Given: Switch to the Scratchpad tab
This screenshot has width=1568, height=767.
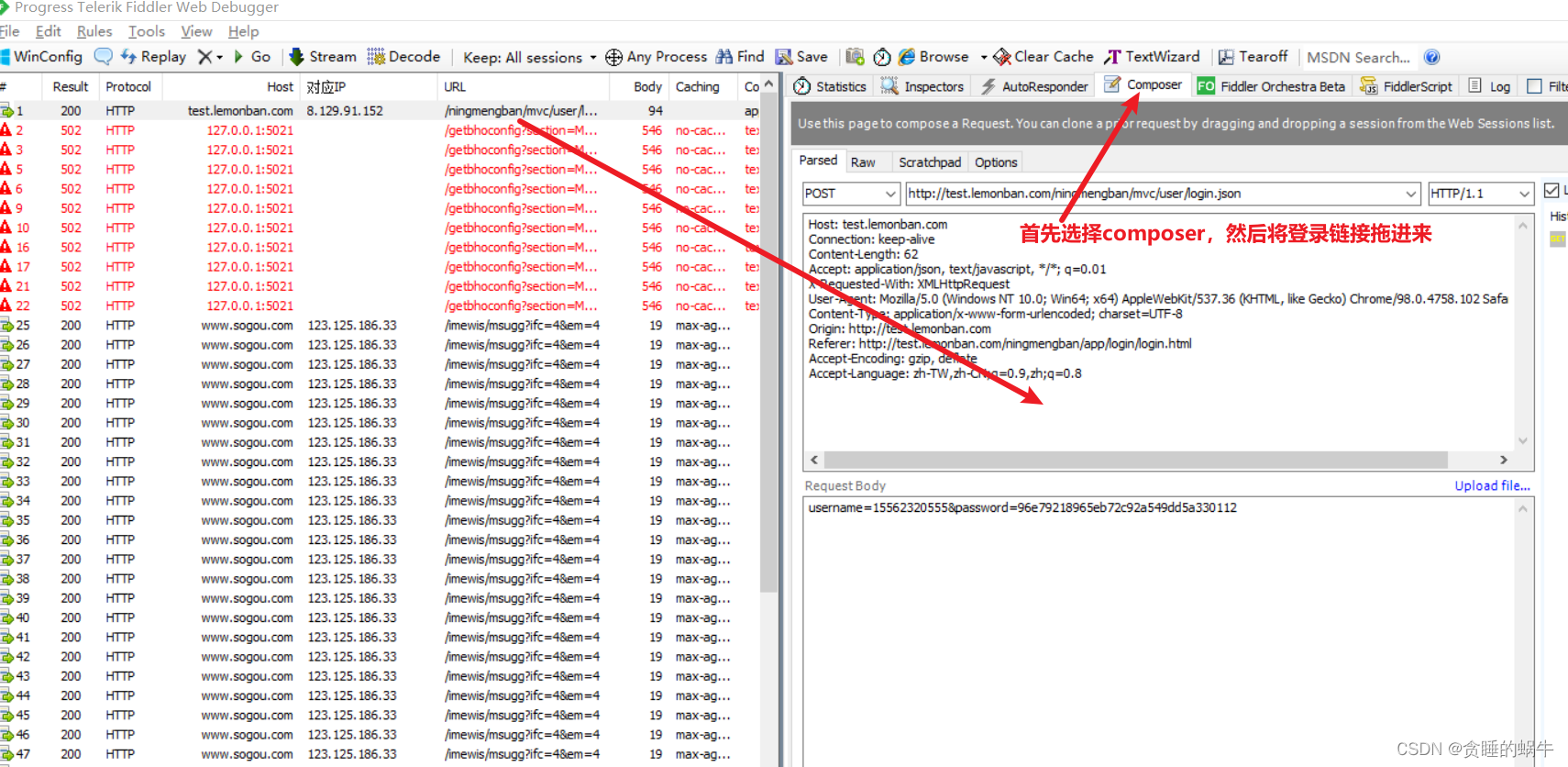Looking at the screenshot, I should (930, 162).
